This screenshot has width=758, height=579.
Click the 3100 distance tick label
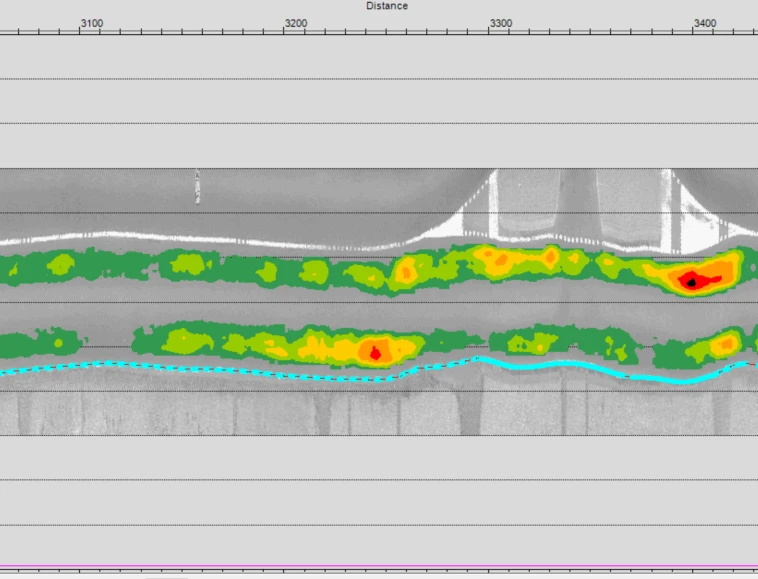(x=91, y=23)
